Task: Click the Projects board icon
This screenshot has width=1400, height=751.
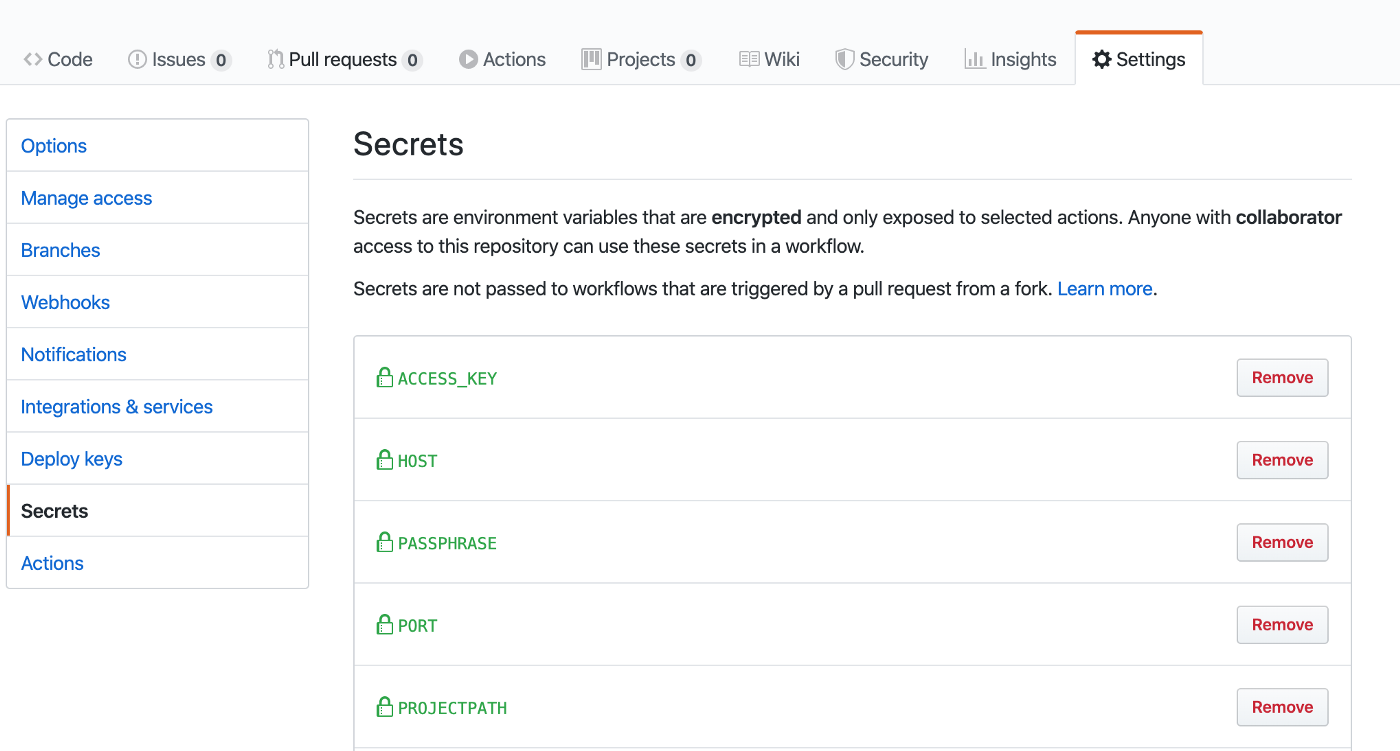Action: pyautogui.click(x=591, y=59)
